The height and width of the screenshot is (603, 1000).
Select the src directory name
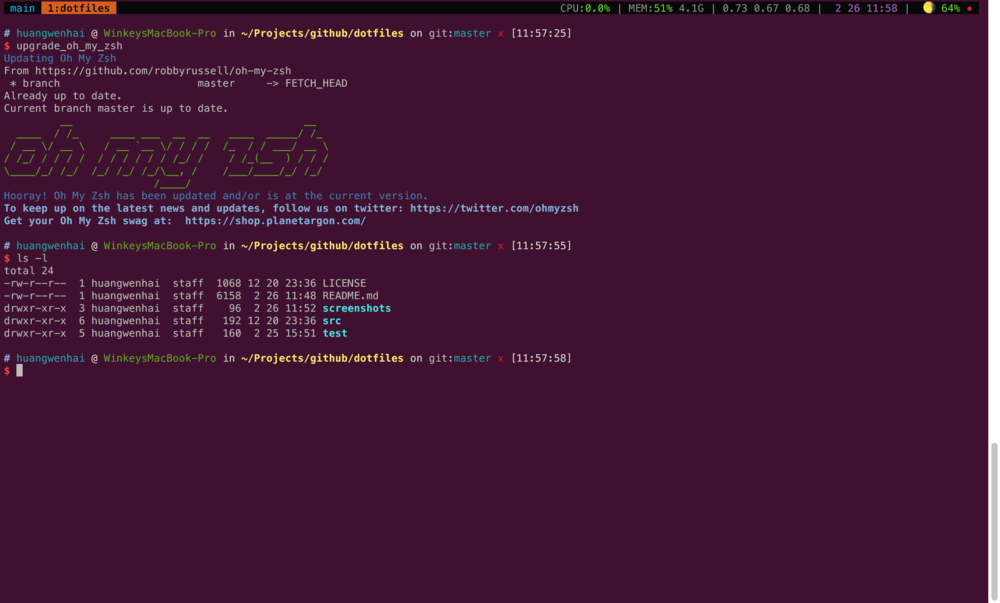coord(332,321)
